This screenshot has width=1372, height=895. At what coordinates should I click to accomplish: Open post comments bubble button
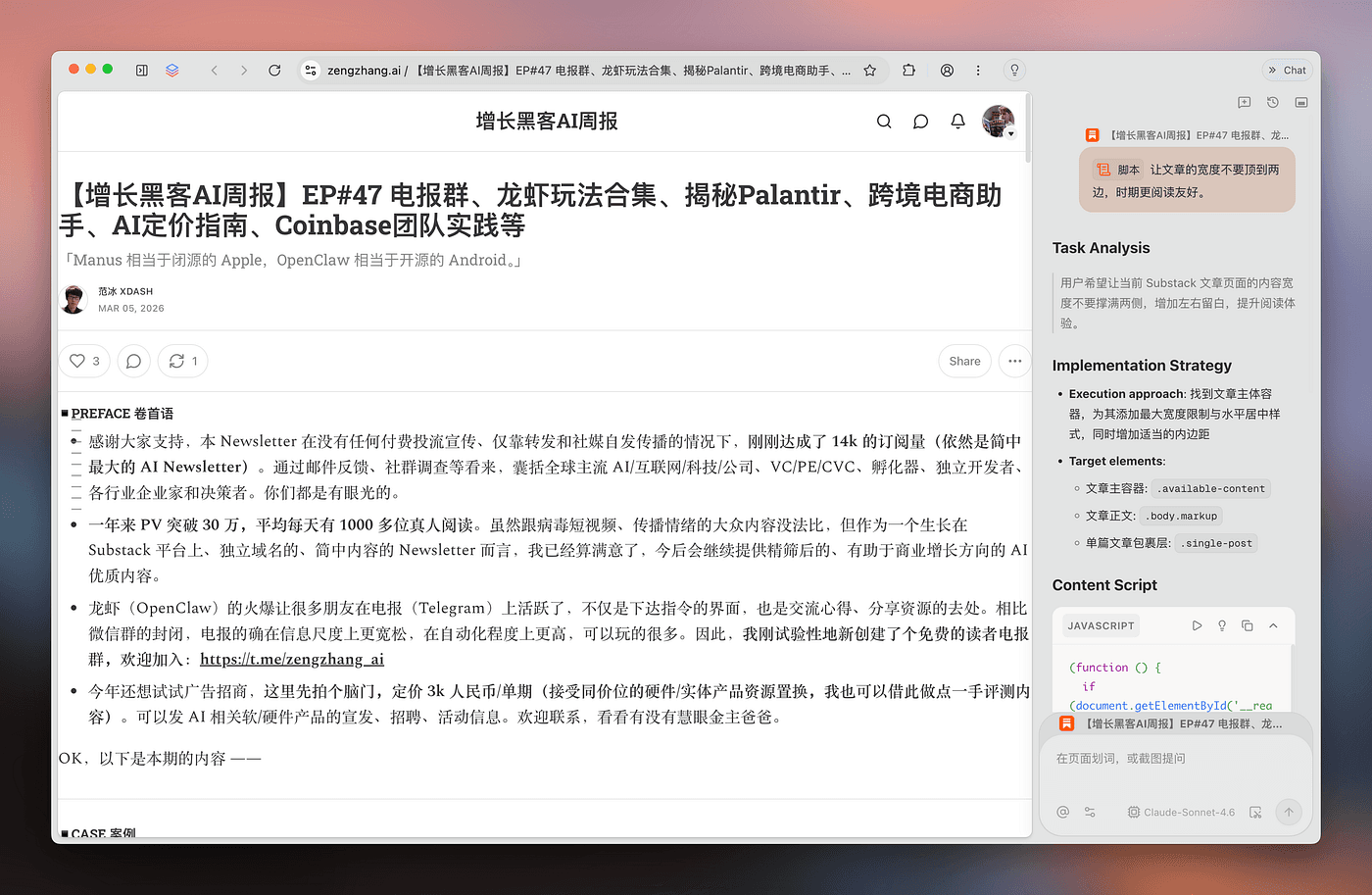pos(133,361)
